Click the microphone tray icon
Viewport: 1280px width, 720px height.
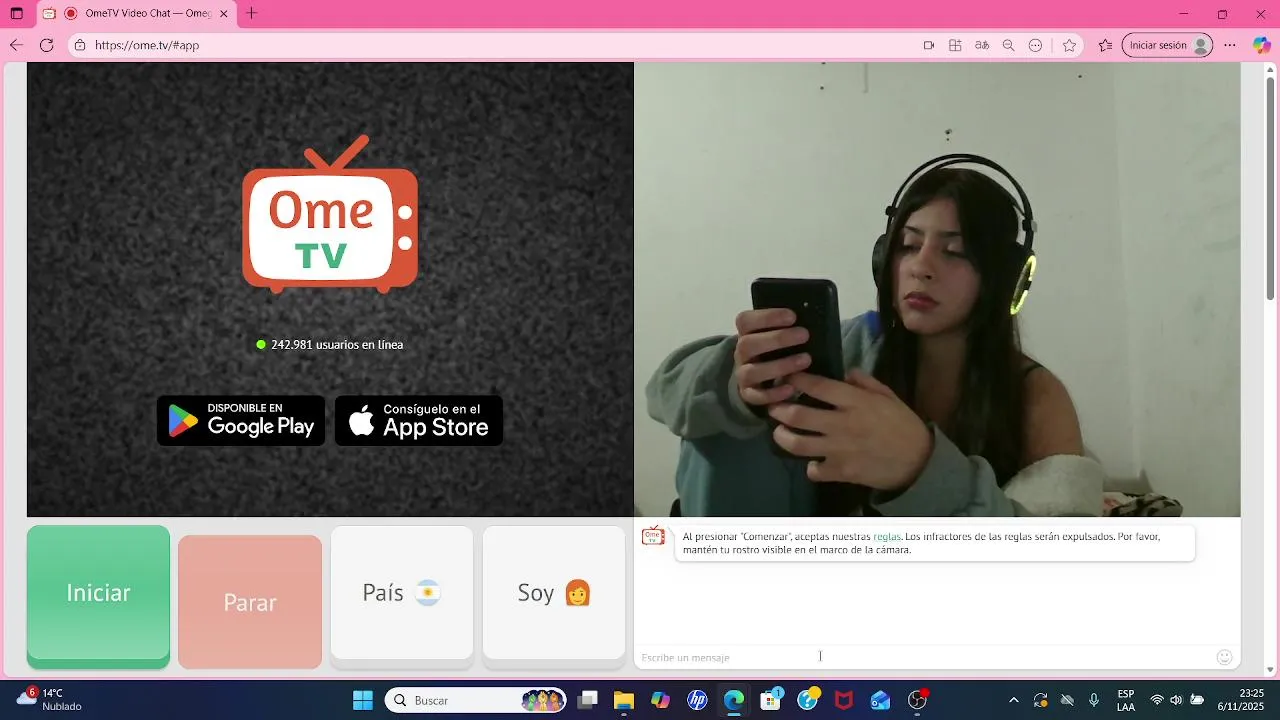point(1094,700)
